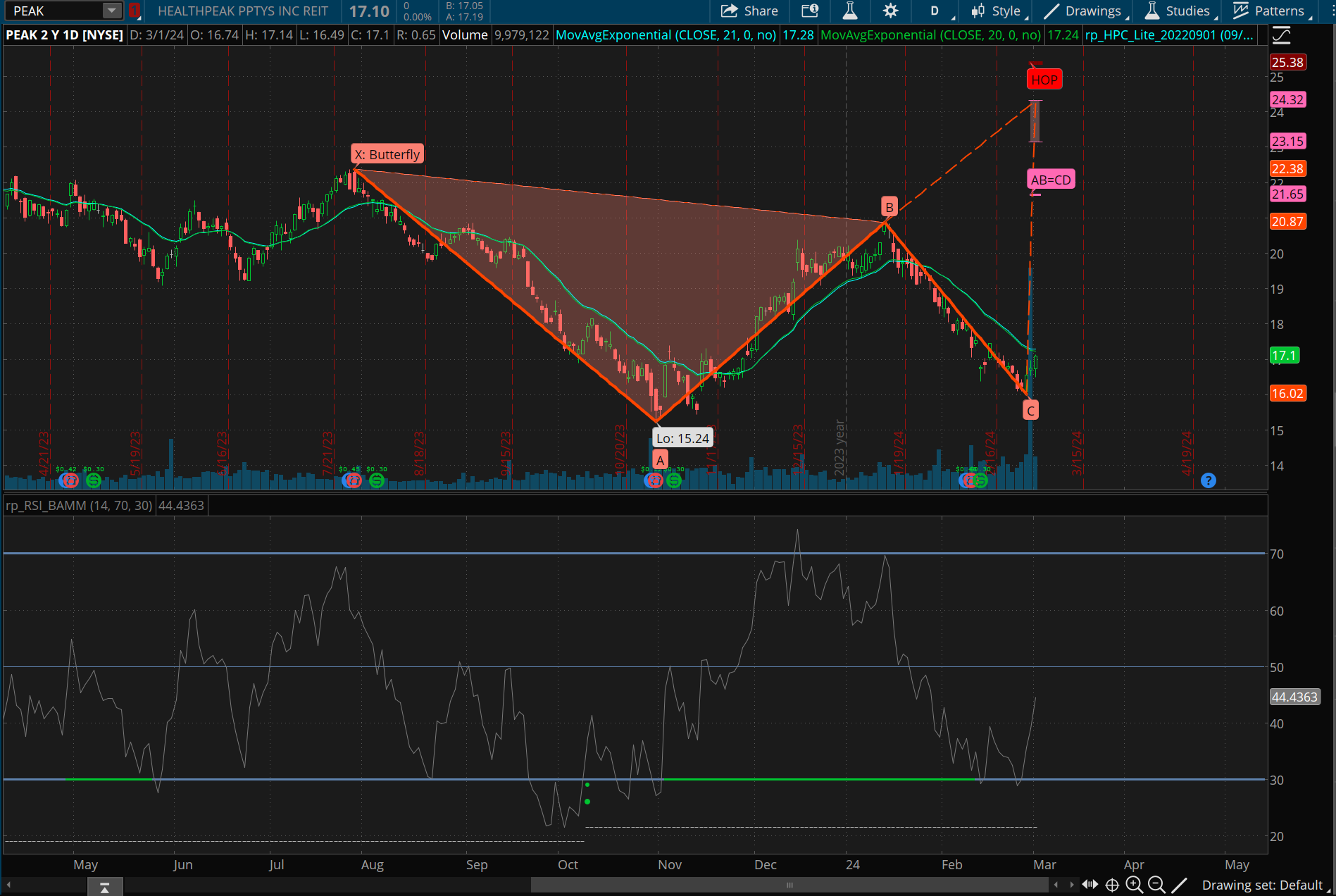Click the red number 1 link indicator
The image size is (1336, 896).
click(x=134, y=11)
